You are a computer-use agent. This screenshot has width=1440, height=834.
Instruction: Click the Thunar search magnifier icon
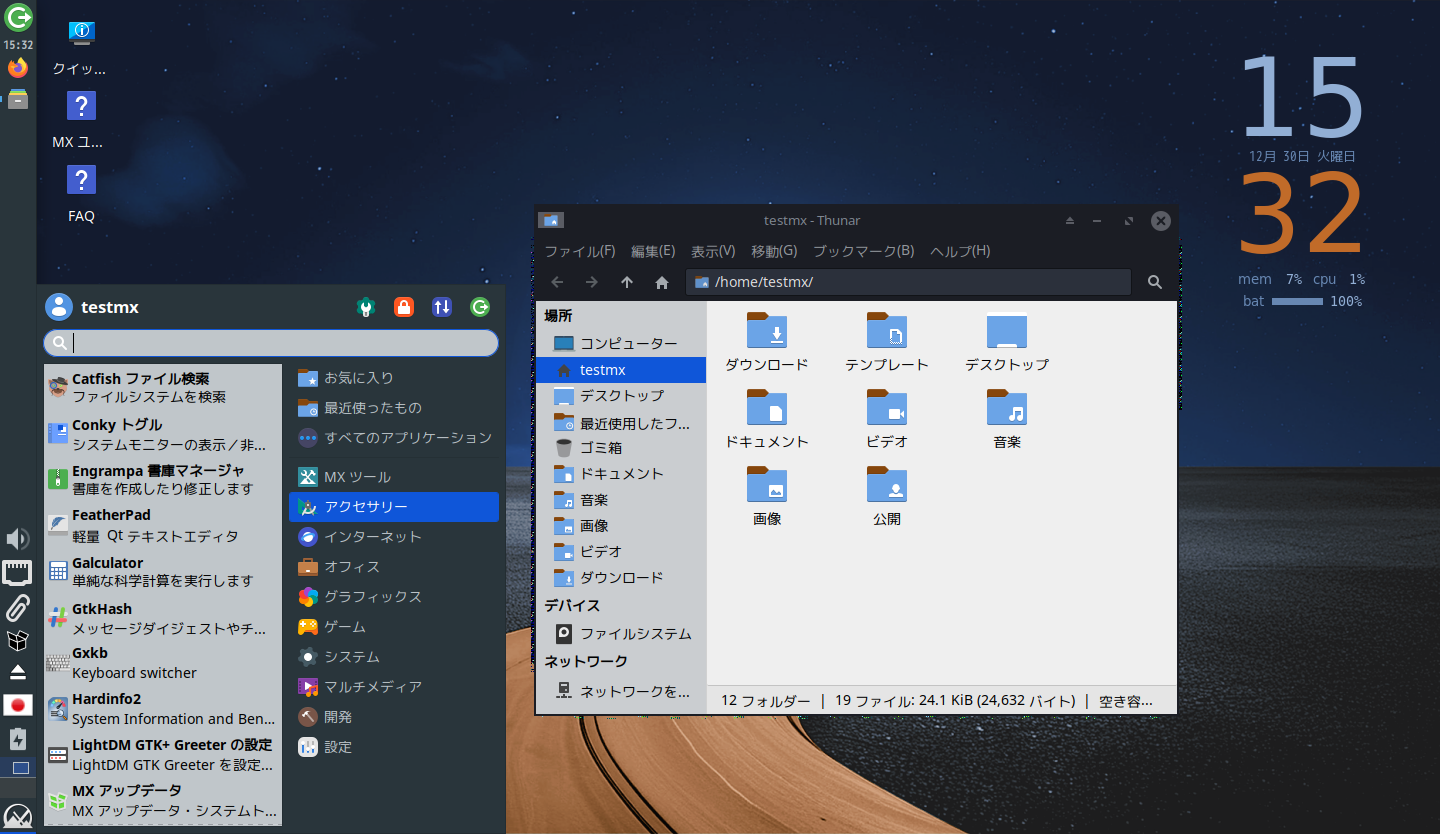[x=1154, y=282]
